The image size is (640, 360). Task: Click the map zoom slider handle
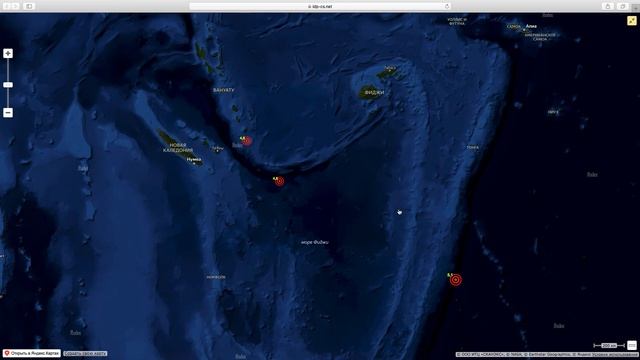pyautogui.click(x=8, y=85)
